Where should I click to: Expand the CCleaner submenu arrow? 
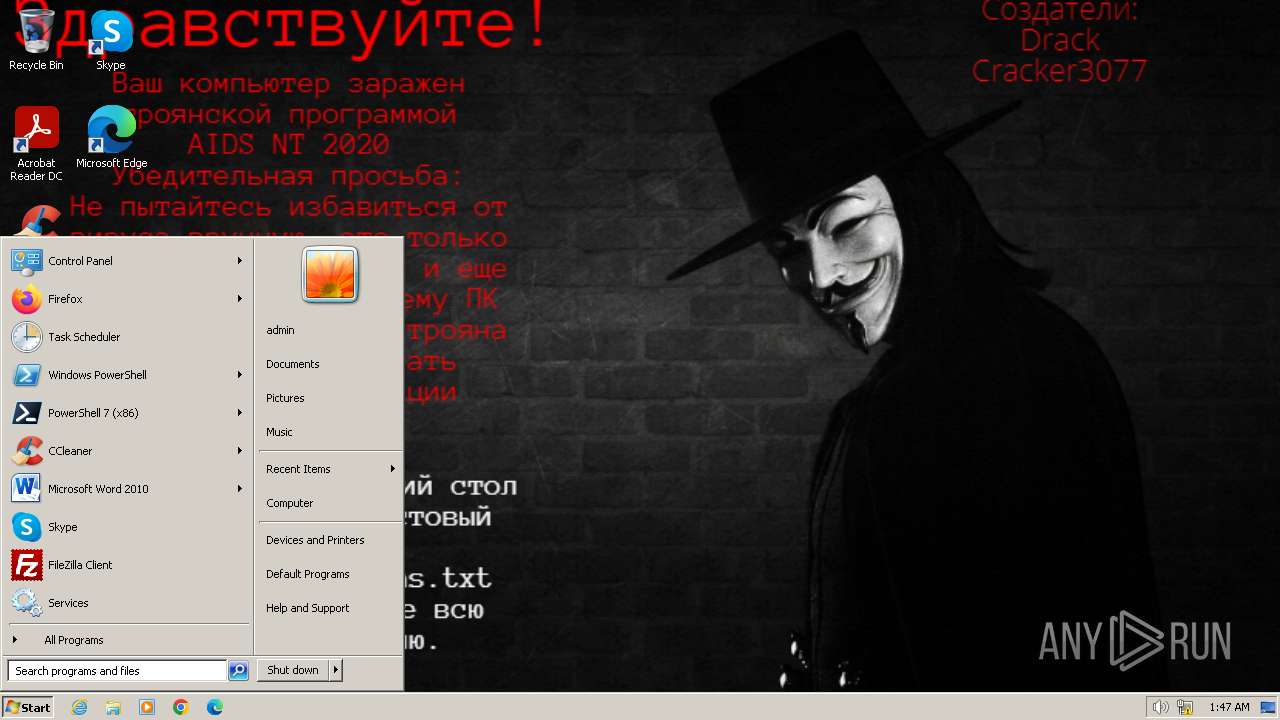tap(240, 451)
